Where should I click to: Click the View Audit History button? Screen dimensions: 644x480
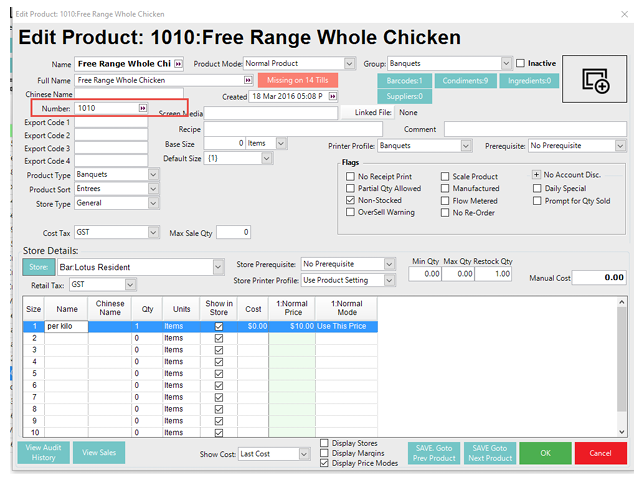[44, 453]
